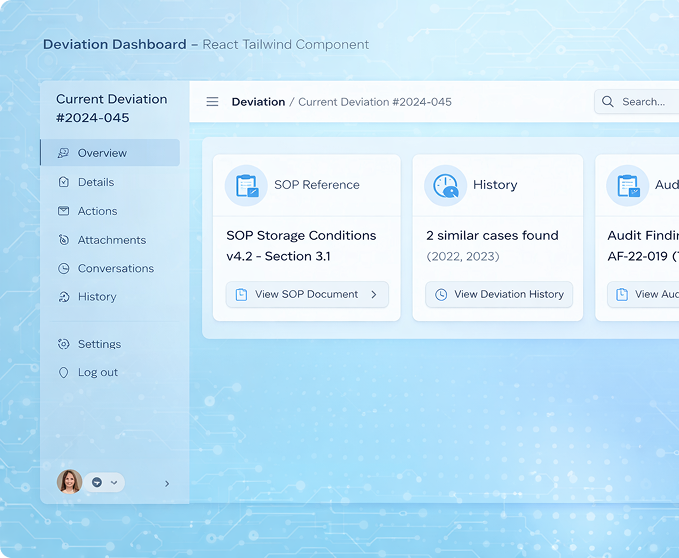Select Actions in the sidebar
This screenshot has height=558, width=679.
tap(97, 211)
